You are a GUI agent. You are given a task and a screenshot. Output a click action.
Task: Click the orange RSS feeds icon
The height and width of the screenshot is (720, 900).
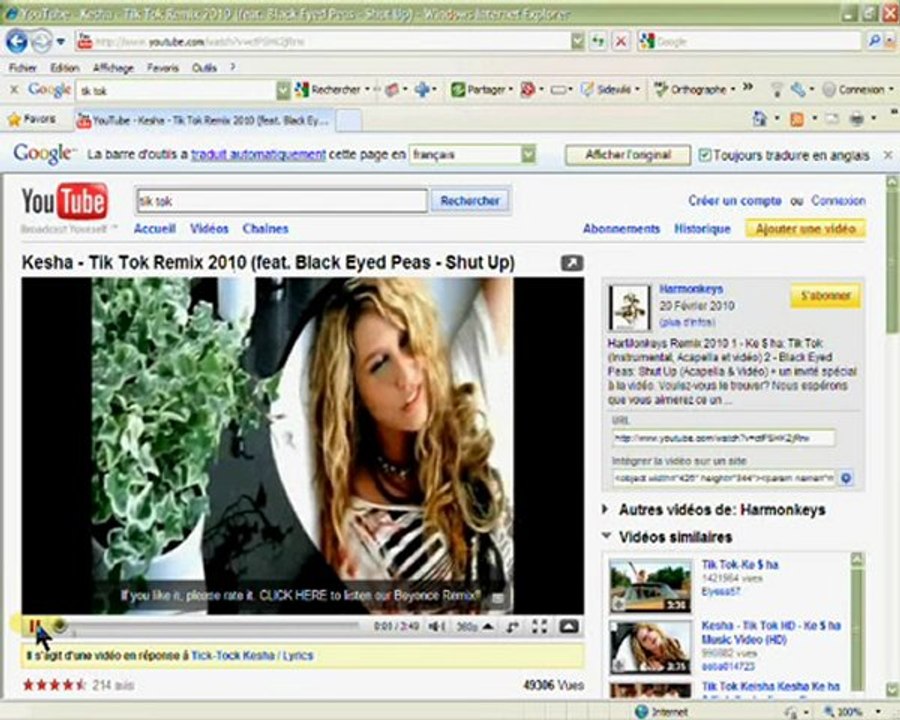(x=797, y=119)
